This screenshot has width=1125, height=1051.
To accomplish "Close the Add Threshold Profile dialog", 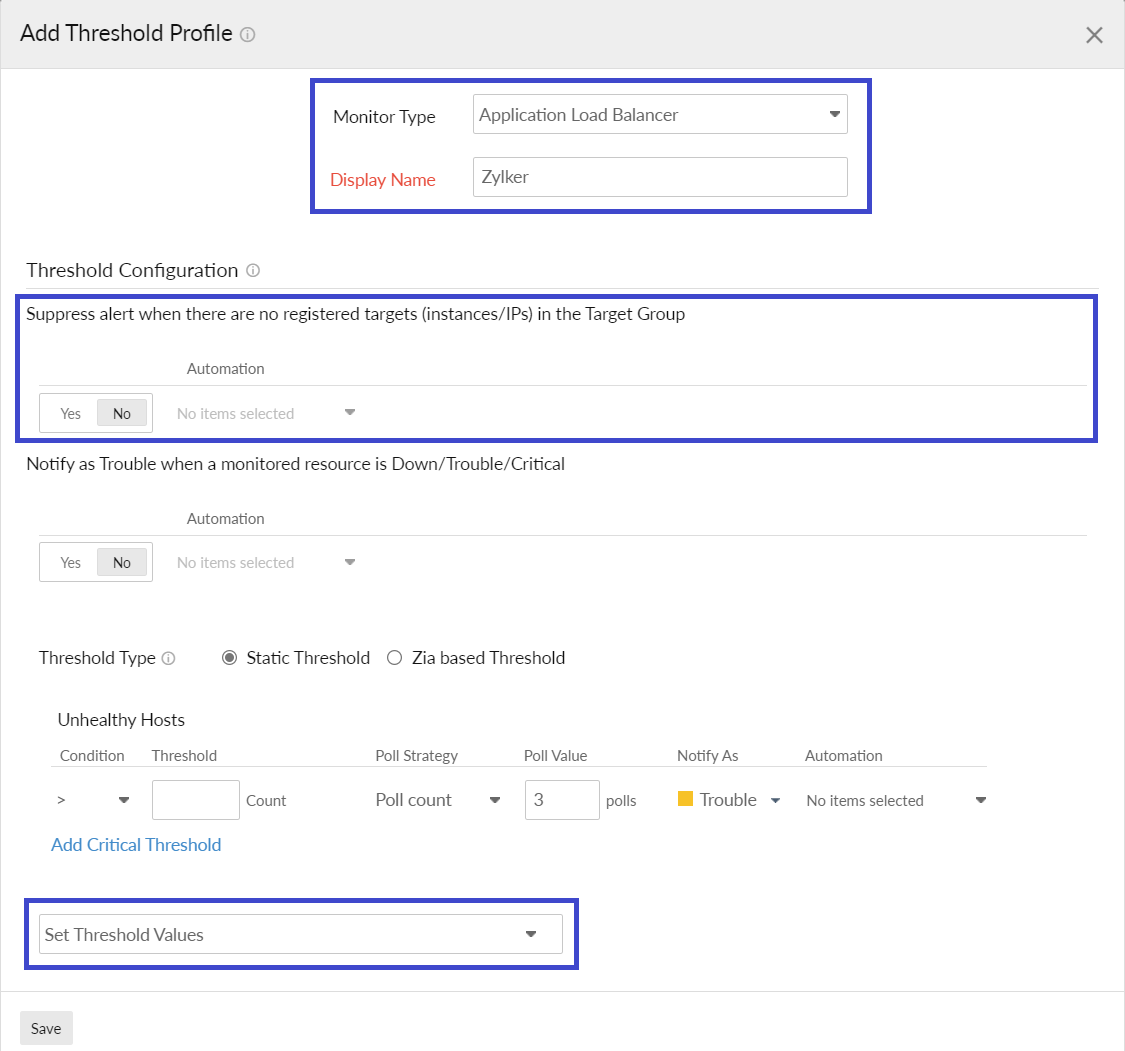I will tap(1094, 34).
